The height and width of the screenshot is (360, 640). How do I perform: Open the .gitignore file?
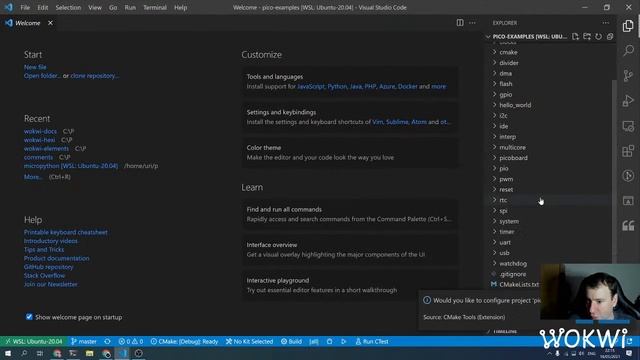pyautogui.click(x=513, y=274)
